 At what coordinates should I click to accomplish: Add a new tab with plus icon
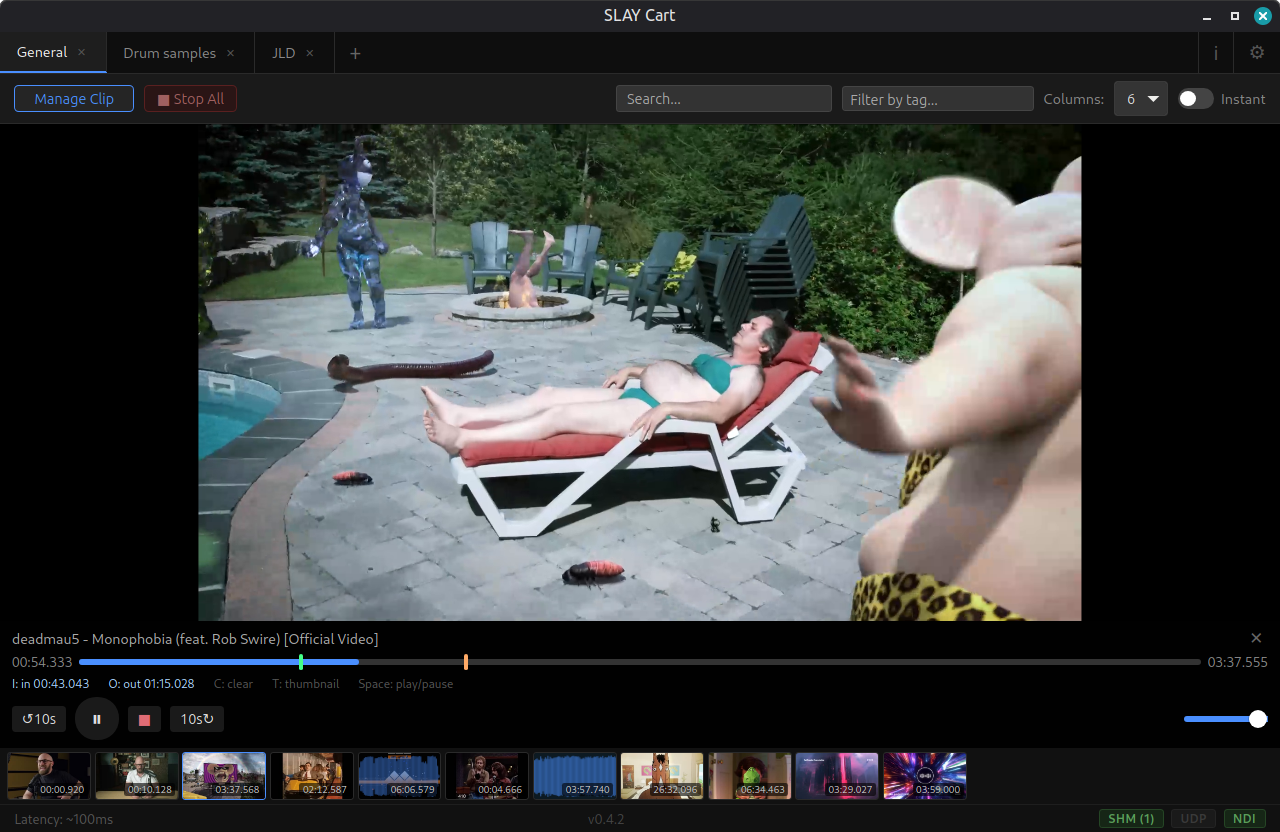[x=355, y=53]
